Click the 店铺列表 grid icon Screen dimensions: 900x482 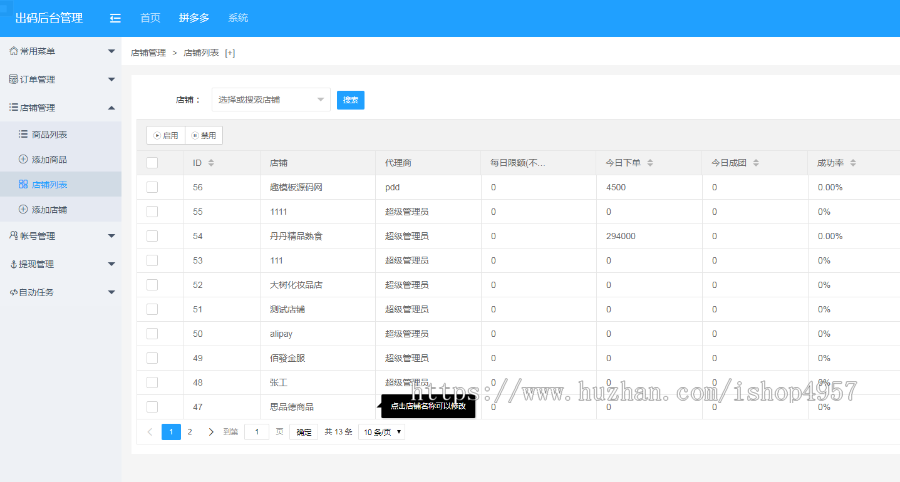point(23,184)
